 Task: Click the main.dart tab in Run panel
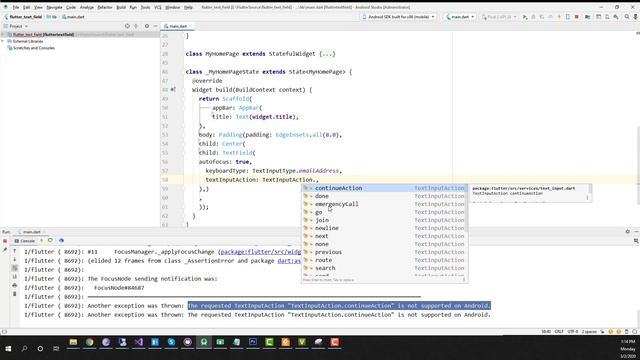[31, 232]
